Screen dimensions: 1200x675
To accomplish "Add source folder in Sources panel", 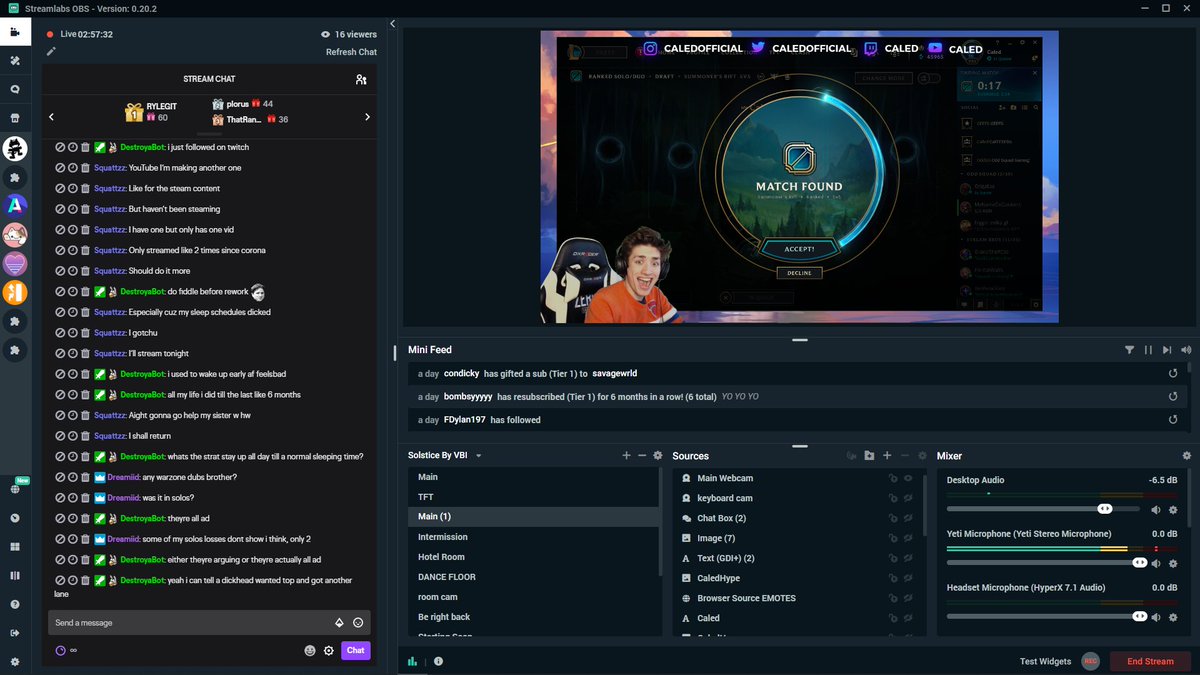I will point(869,456).
